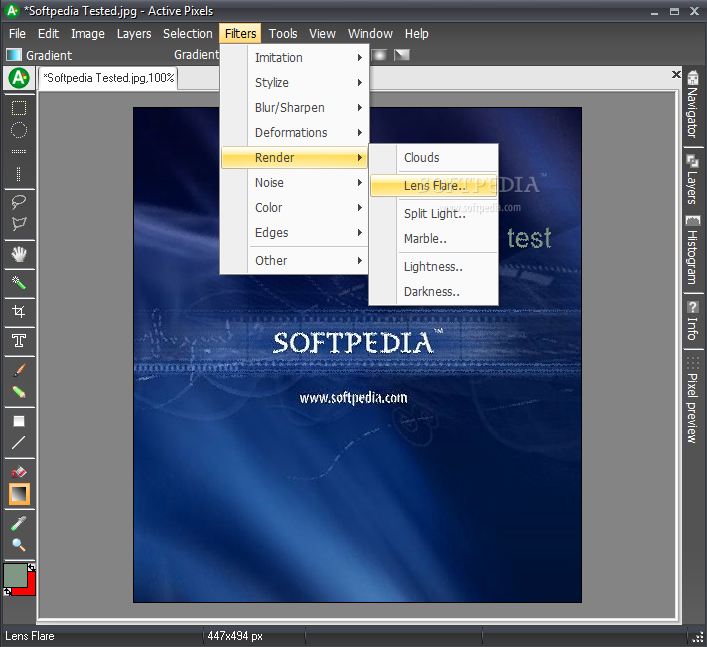Choose Lens Flare from Render submenu
This screenshot has width=707, height=647.
[433, 186]
